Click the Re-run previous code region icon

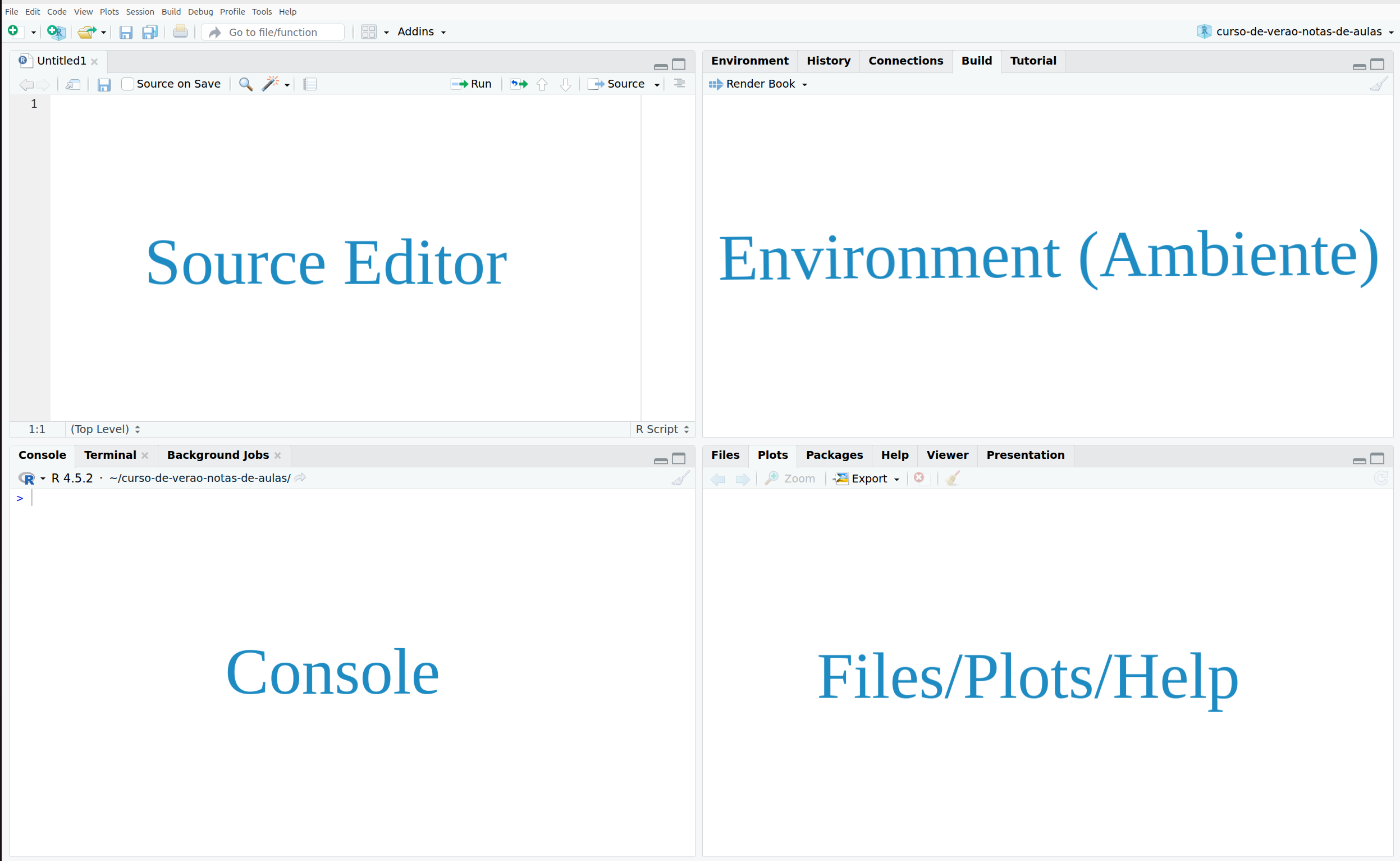point(519,84)
